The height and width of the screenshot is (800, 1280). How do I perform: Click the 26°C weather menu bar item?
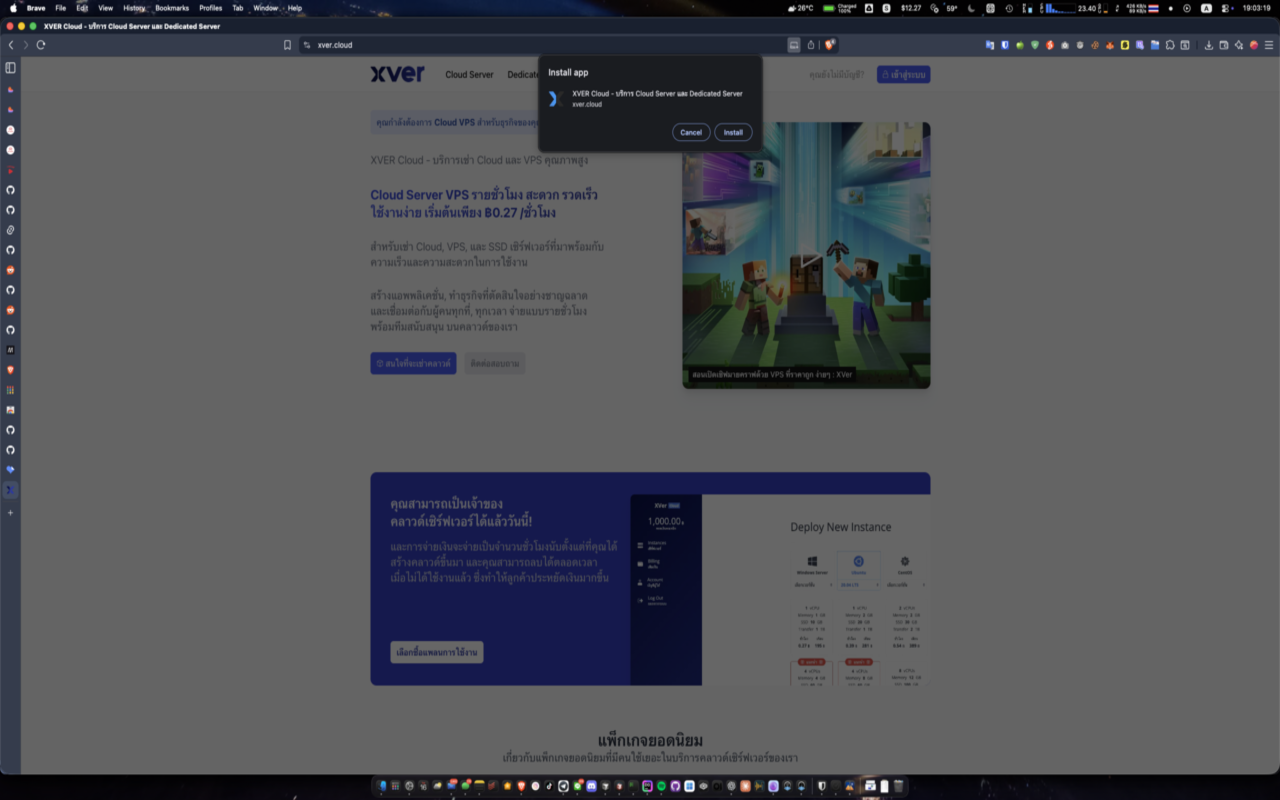point(801,8)
